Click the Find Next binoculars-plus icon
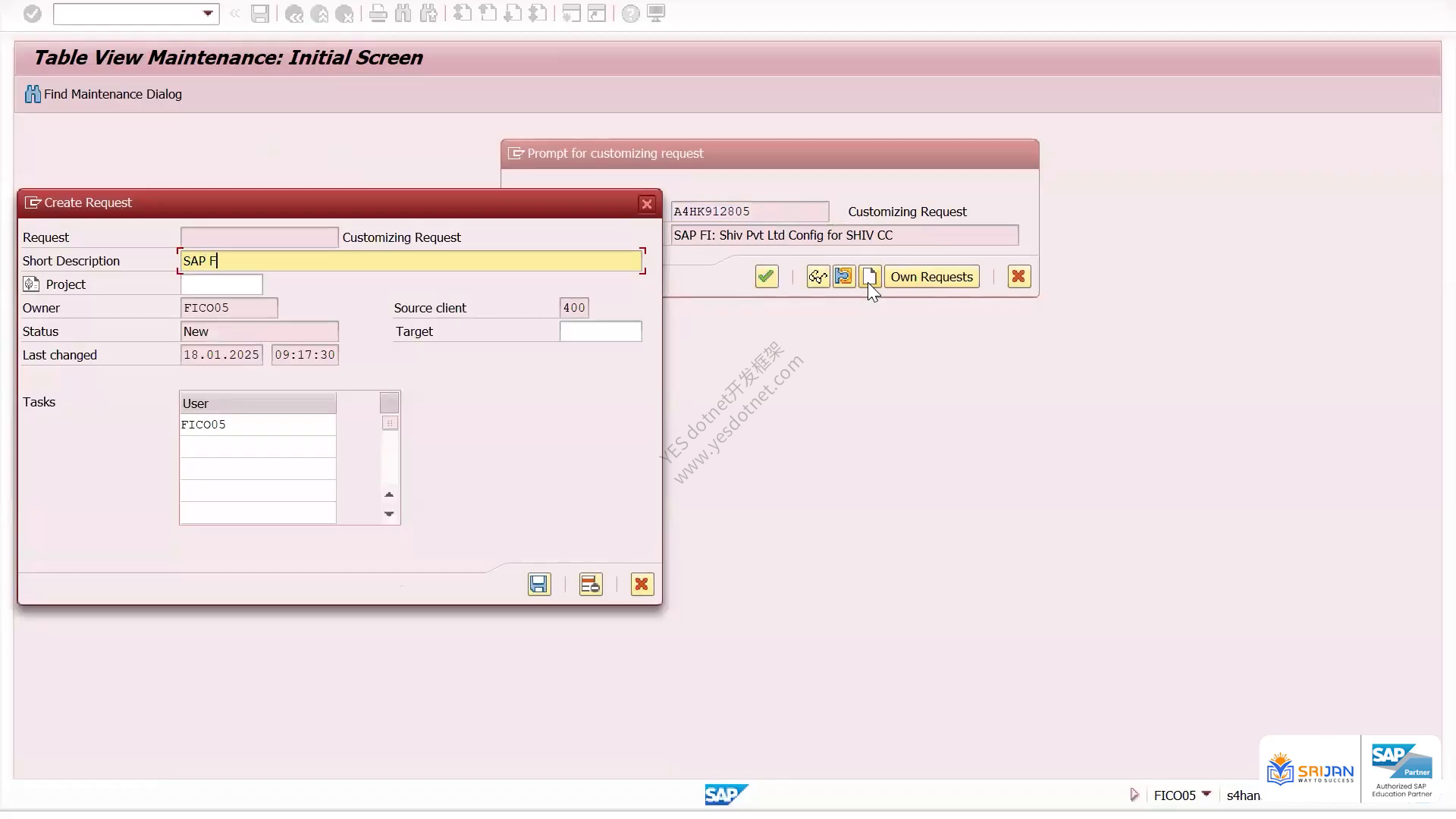Screen dimensions: 1456x819 [x=428, y=14]
